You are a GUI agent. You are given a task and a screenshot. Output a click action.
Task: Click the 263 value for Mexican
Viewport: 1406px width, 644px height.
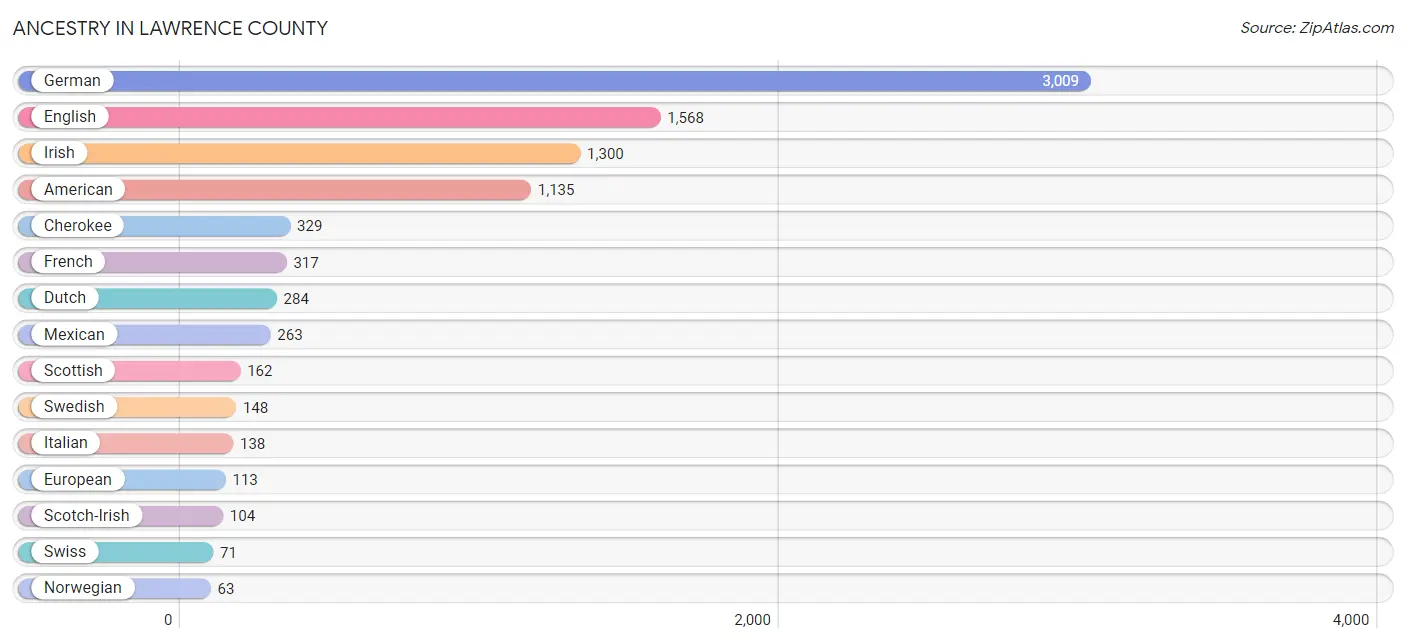[x=290, y=335]
